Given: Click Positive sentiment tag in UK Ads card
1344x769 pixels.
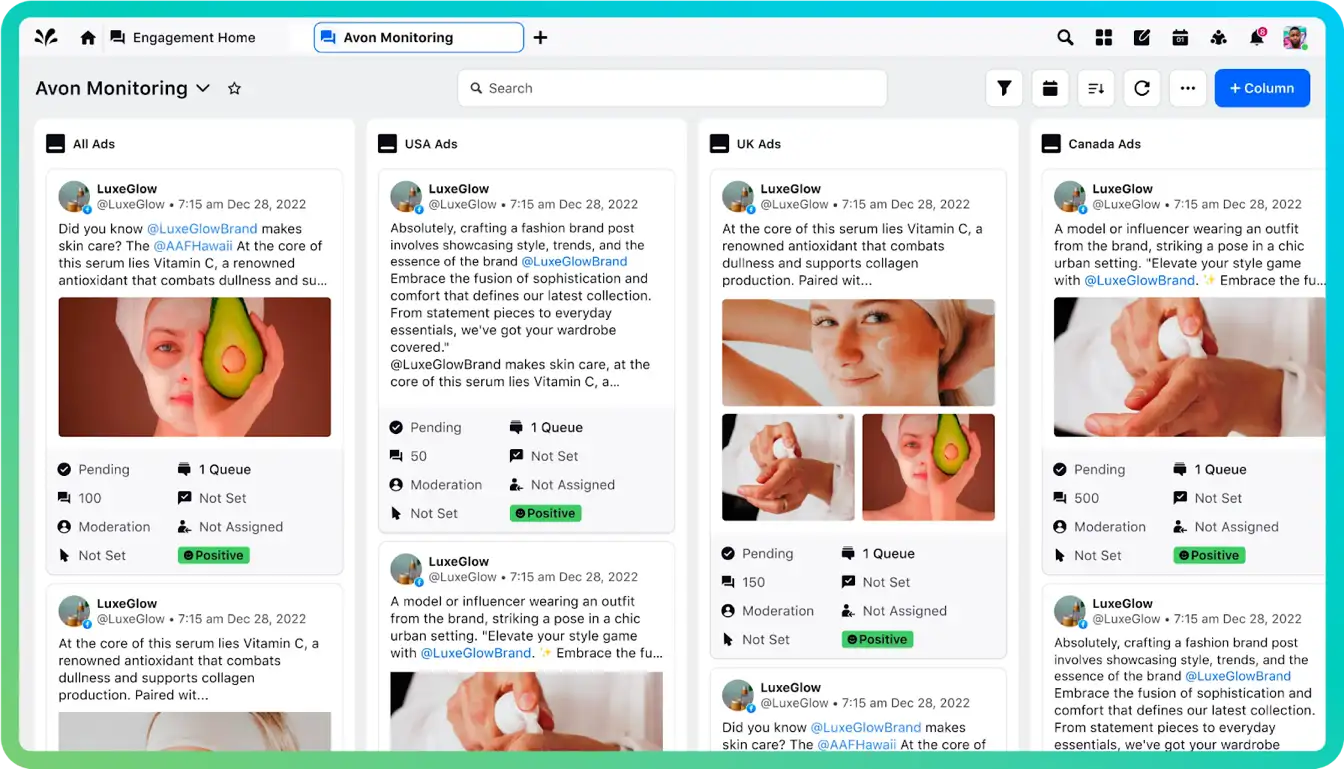Looking at the screenshot, I should 877,639.
